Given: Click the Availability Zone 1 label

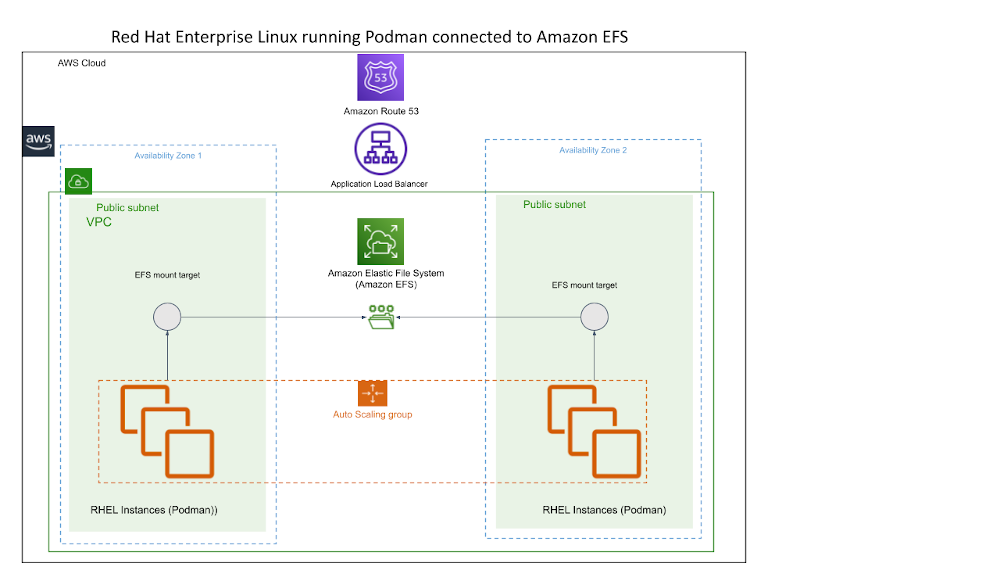Looking at the screenshot, I should click(168, 156).
